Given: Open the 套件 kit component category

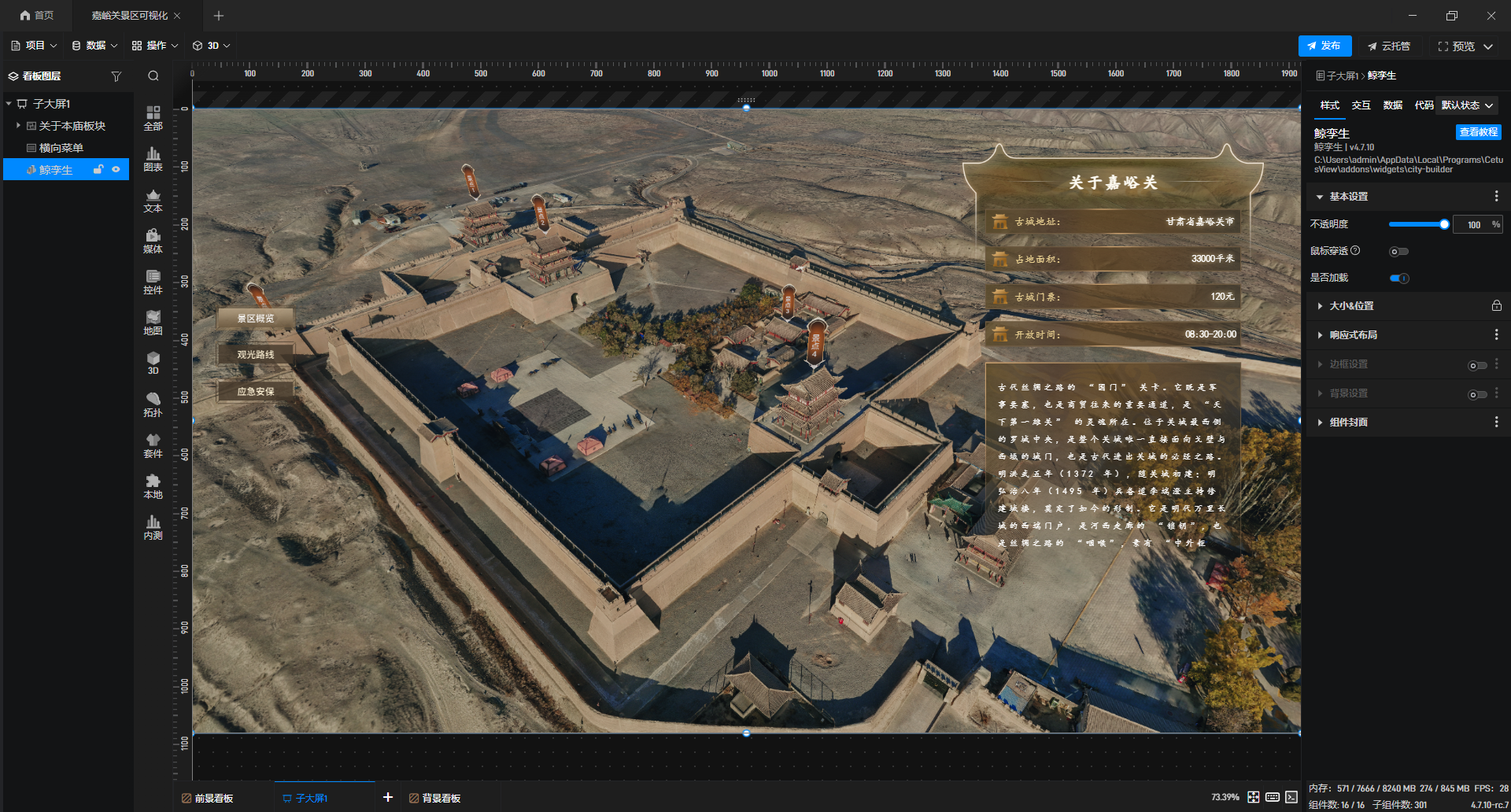Looking at the screenshot, I should click(153, 445).
